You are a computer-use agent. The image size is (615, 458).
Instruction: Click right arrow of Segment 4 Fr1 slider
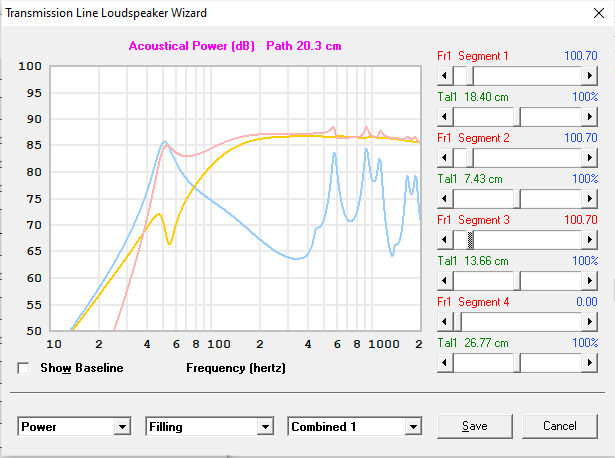tap(590, 322)
